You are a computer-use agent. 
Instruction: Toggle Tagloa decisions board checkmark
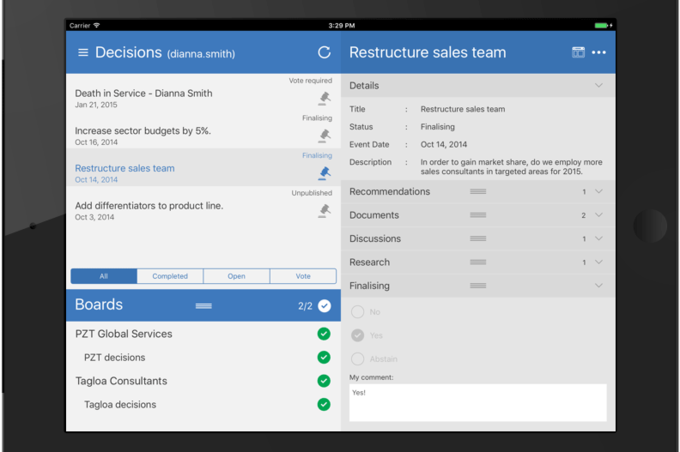(324, 404)
